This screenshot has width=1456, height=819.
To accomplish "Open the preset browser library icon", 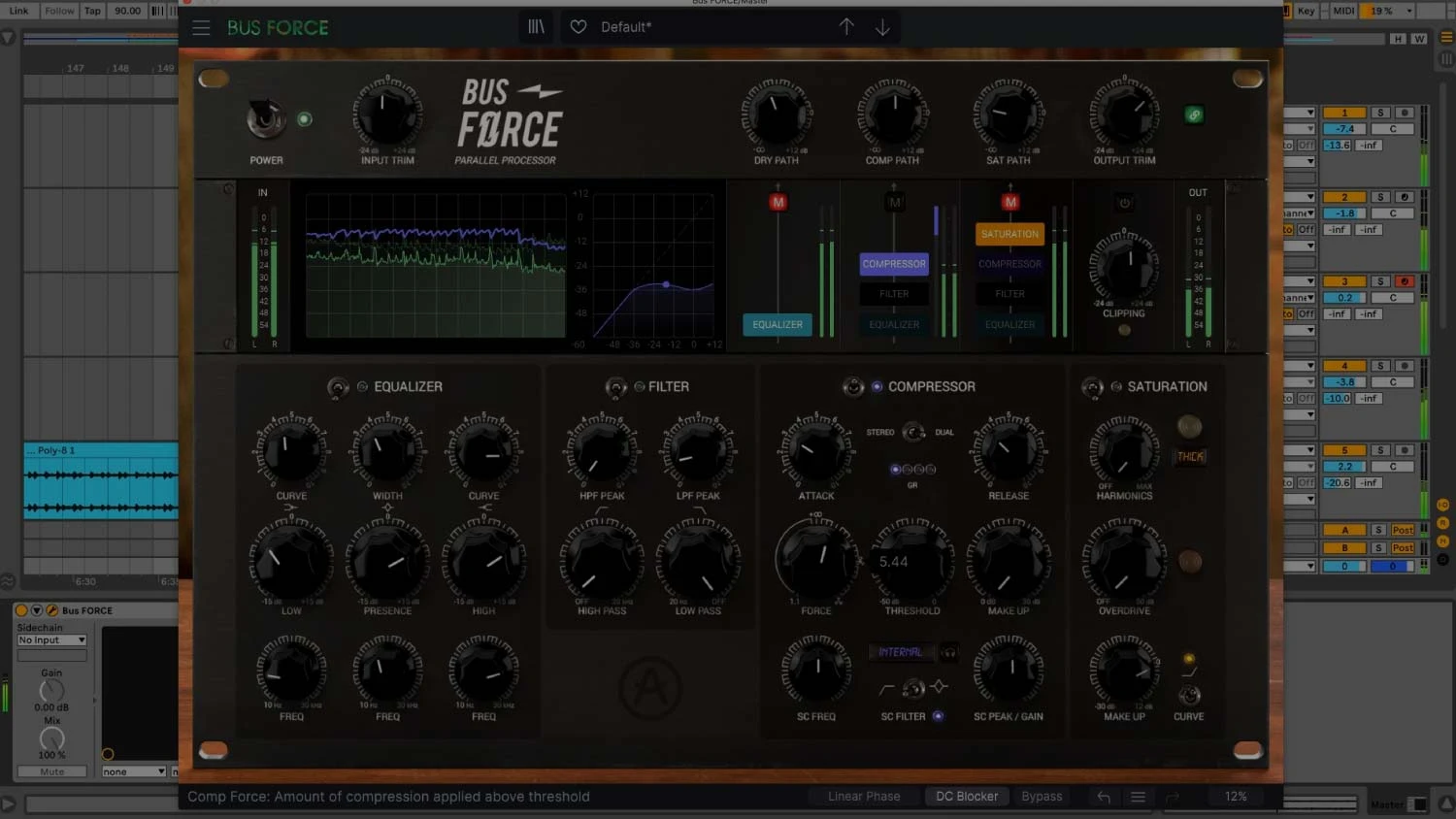I will point(536,27).
